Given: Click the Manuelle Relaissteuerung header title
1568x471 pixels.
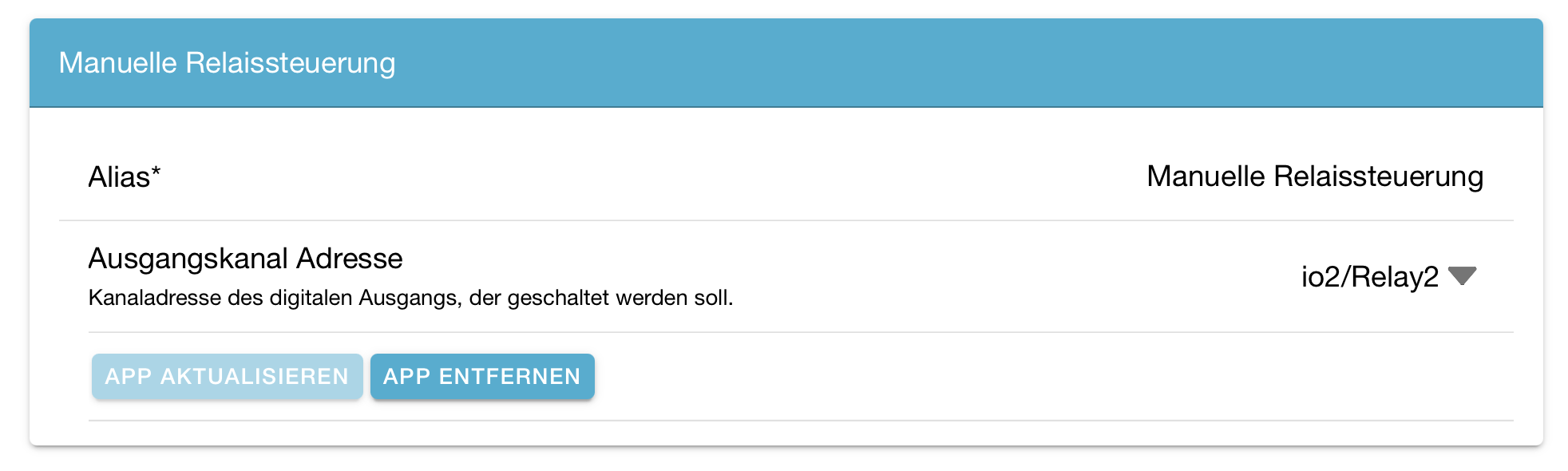Looking at the screenshot, I should [x=227, y=63].
